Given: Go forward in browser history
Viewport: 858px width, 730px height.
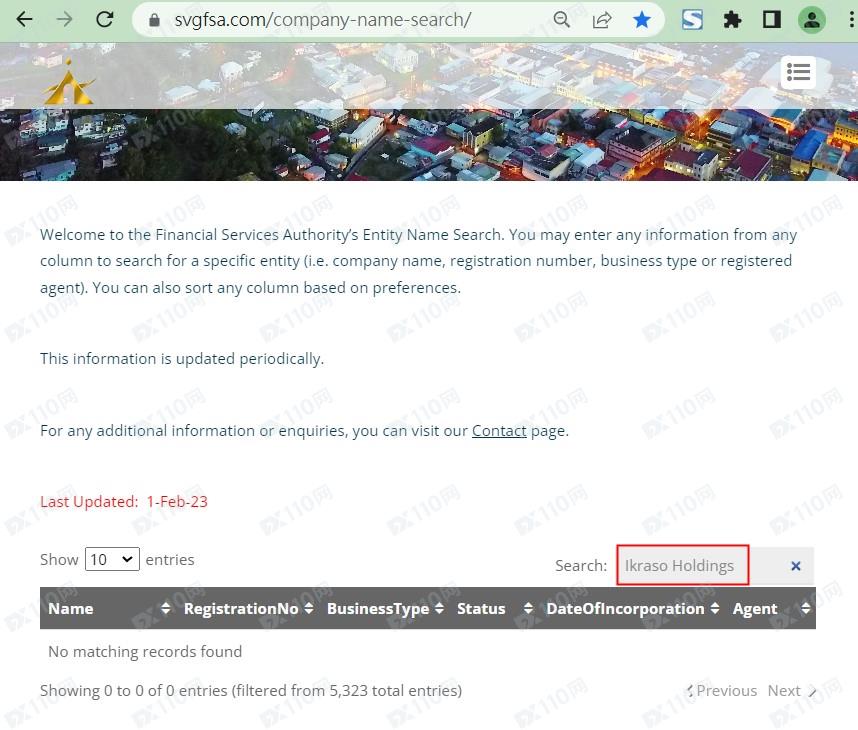Looking at the screenshot, I should (x=65, y=20).
